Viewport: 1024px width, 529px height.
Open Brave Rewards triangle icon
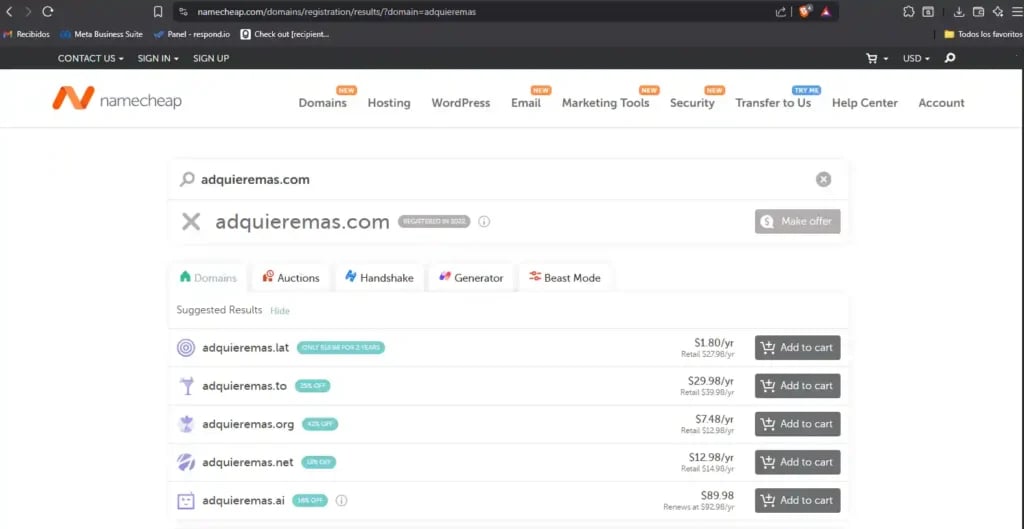coord(825,12)
